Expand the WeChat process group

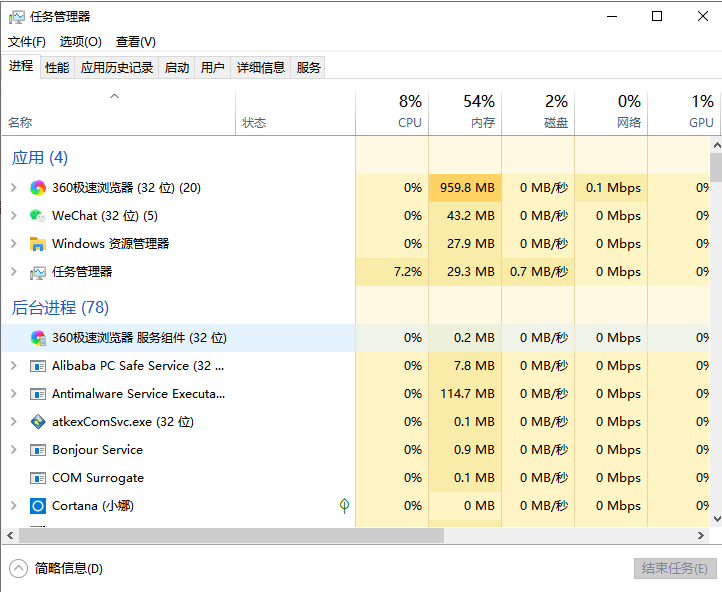[13, 216]
